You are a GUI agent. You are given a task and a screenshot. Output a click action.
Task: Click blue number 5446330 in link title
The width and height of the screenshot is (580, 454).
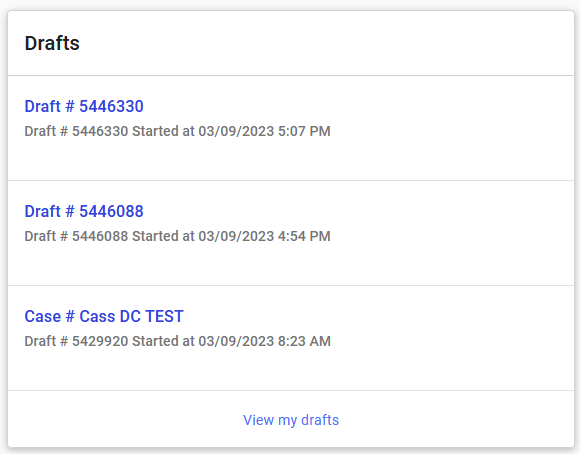click(x=111, y=106)
